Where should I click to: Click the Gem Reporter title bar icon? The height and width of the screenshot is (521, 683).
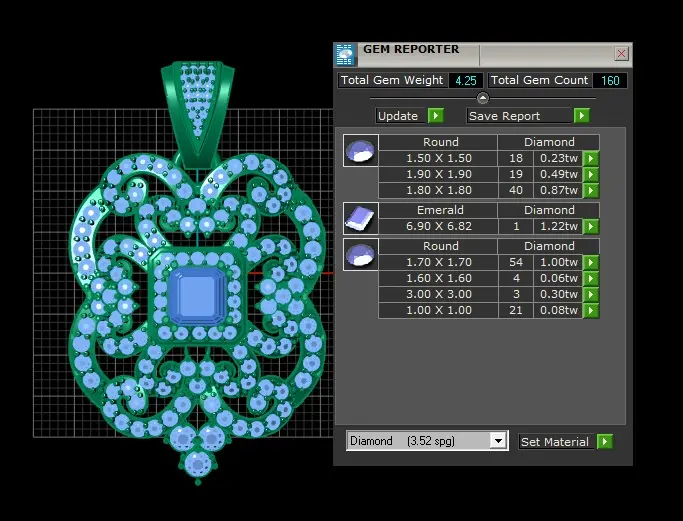[345, 54]
